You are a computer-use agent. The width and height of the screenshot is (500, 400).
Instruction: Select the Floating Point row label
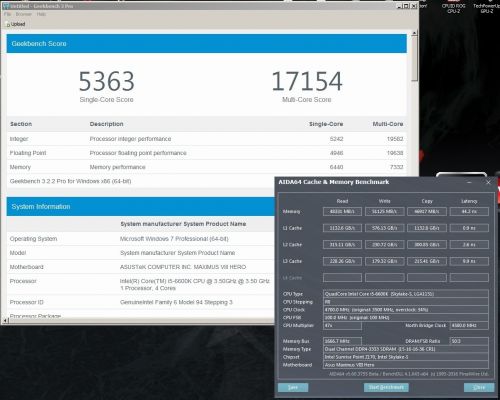[x=28, y=153]
